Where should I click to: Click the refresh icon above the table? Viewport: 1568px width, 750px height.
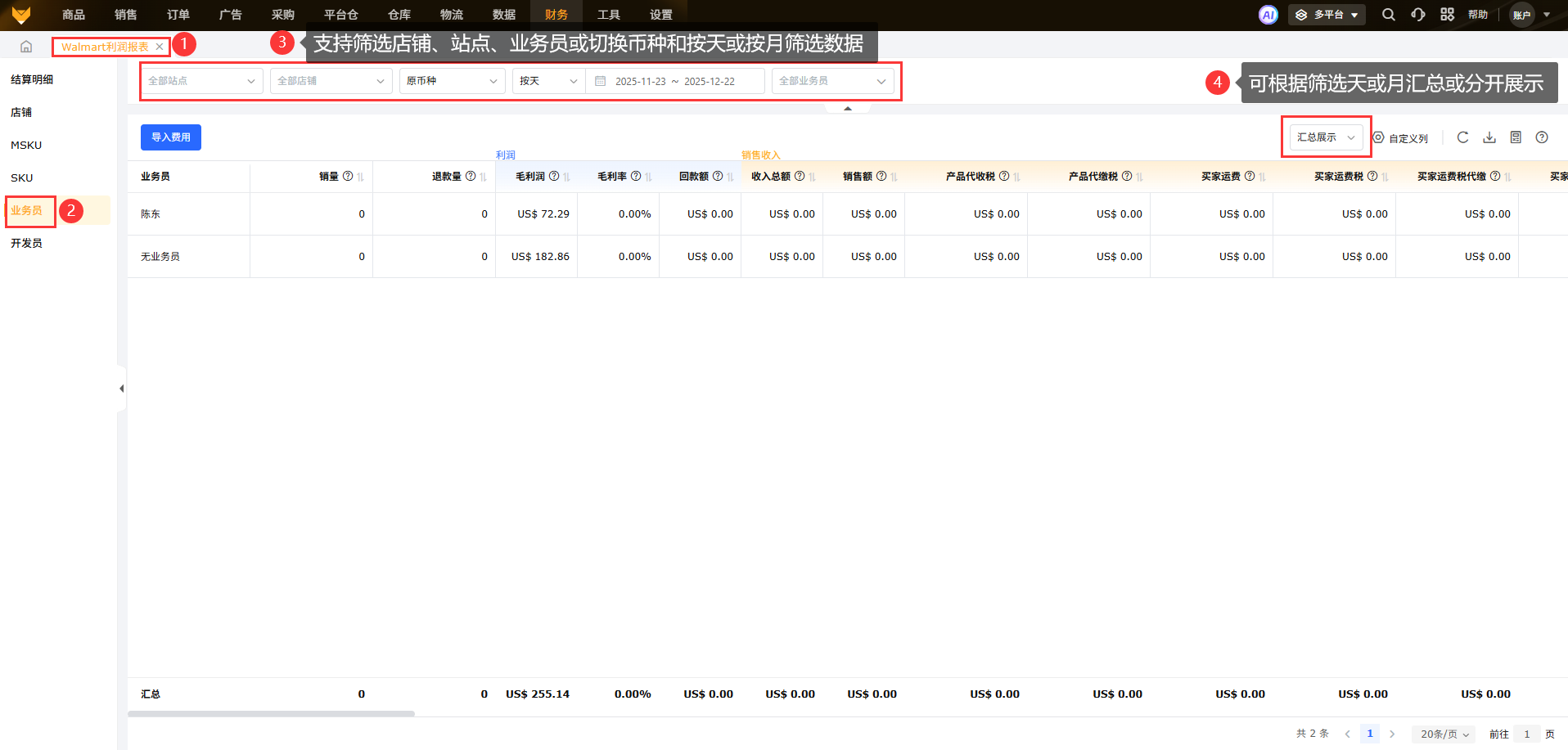coord(1462,137)
